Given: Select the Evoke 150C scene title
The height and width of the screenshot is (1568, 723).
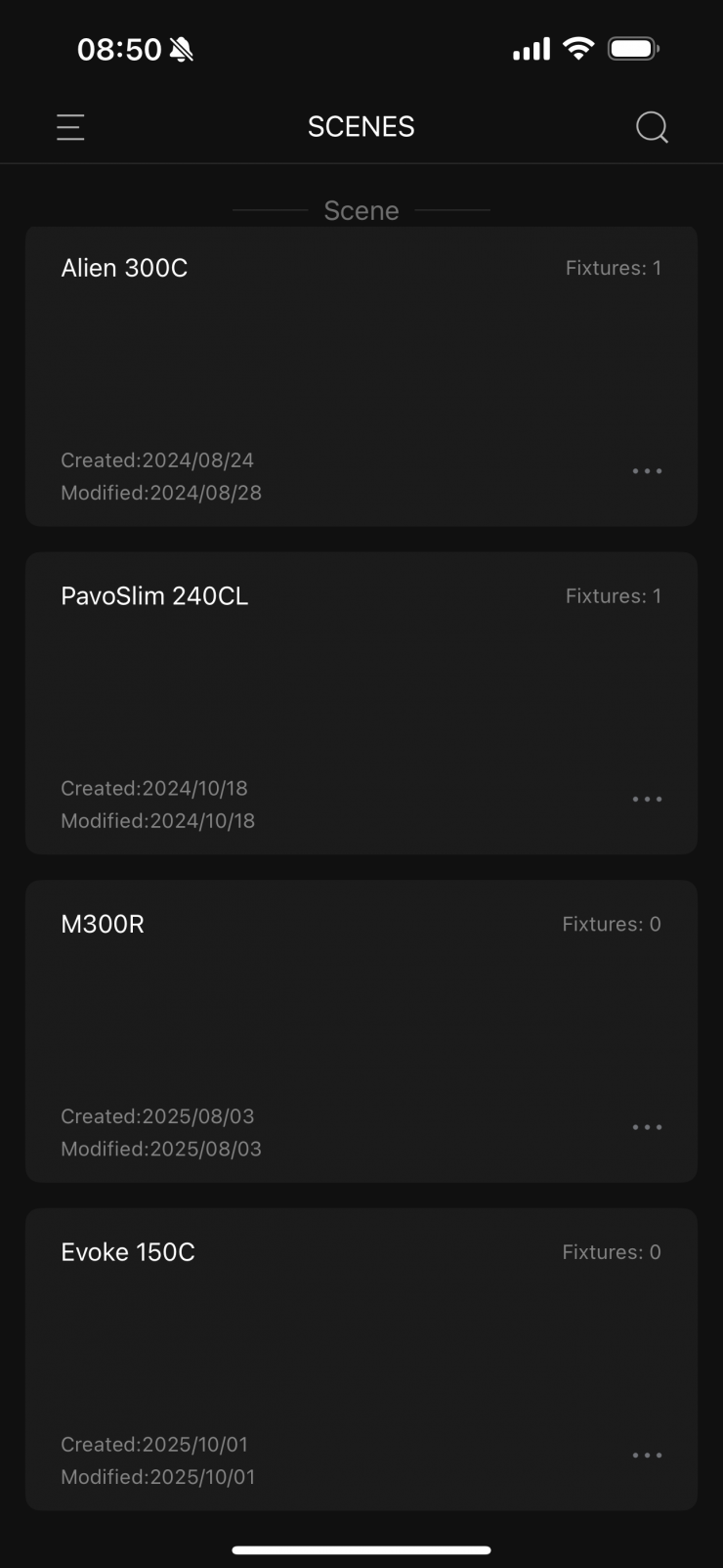Looking at the screenshot, I should click(x=128, y=1252).
